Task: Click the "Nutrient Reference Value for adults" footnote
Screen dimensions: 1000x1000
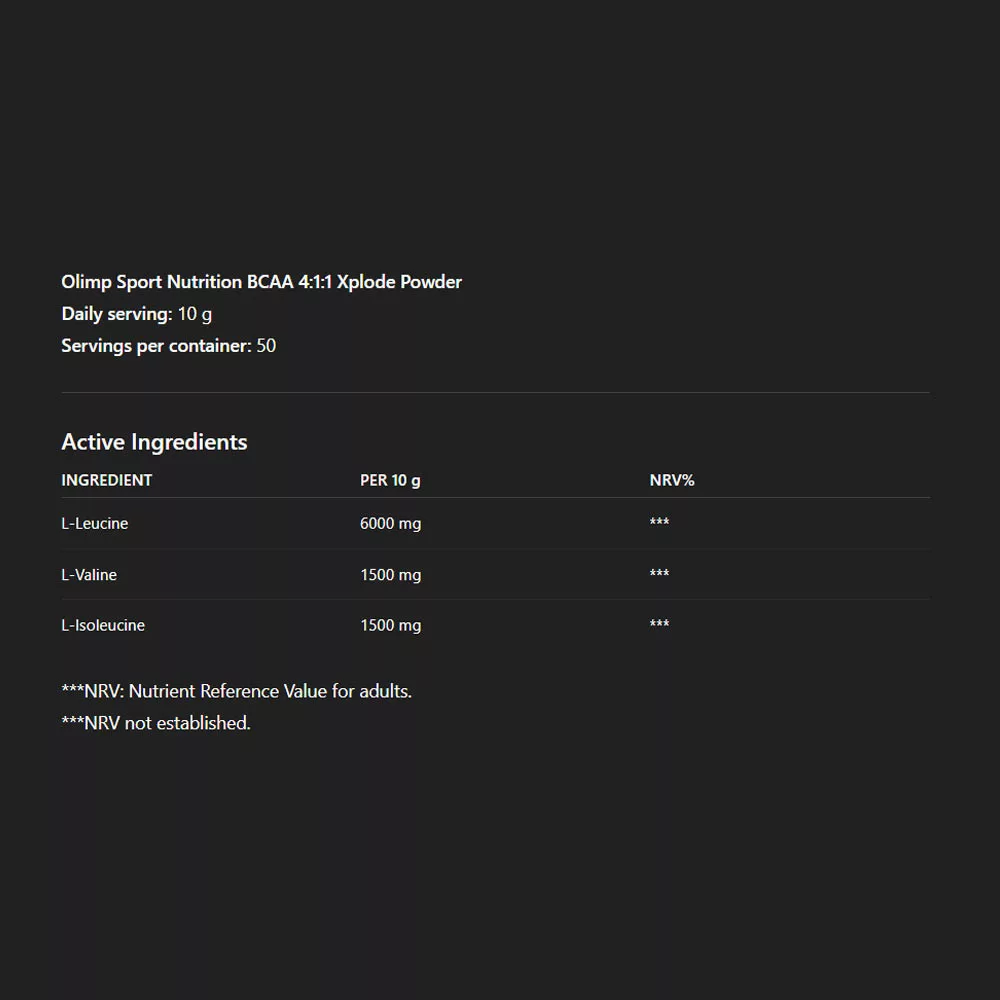Action: click(237, 691)
